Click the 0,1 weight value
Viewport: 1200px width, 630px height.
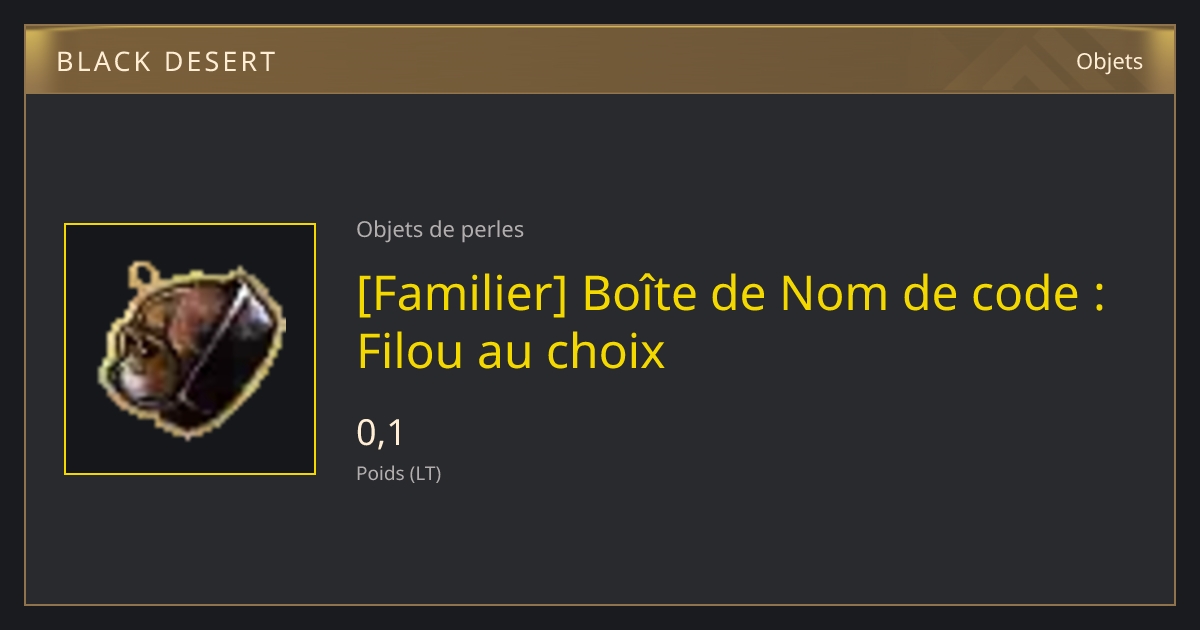(380, 433)
